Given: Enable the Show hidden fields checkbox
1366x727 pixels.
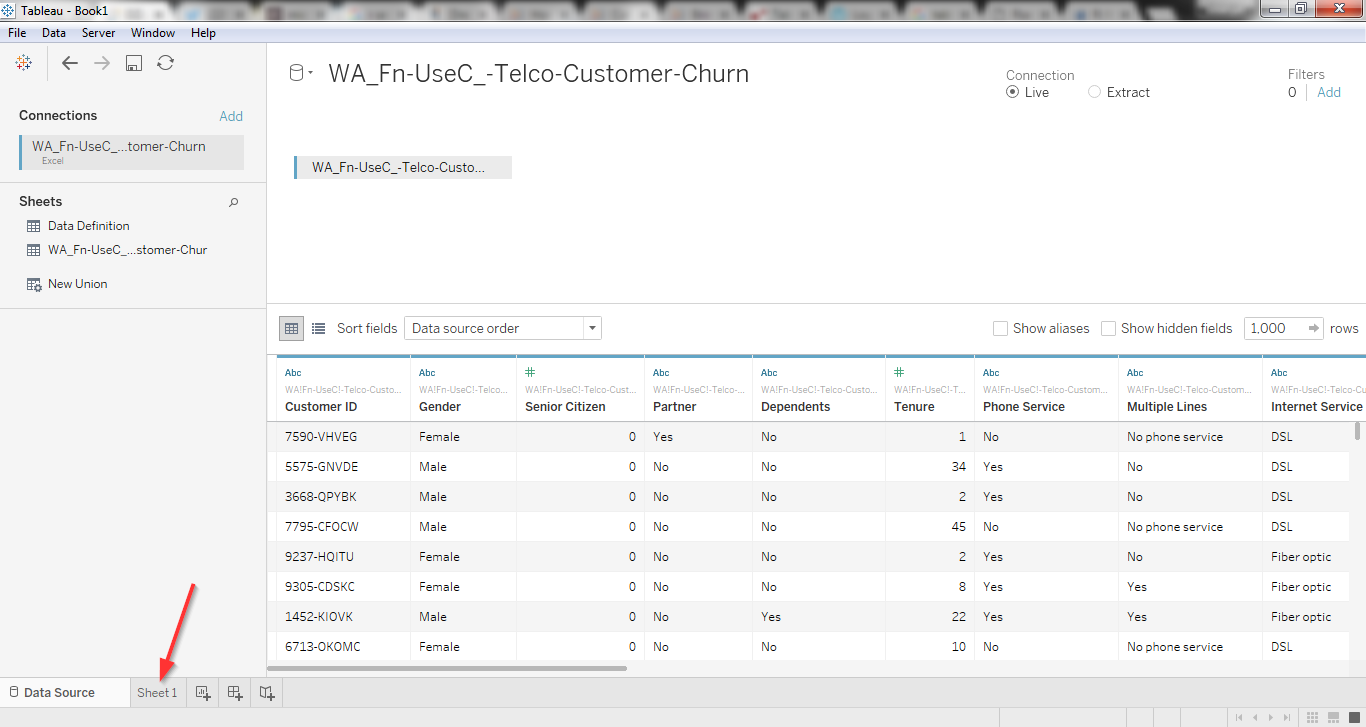Looking at the screenshot, I should [1108, 328].
